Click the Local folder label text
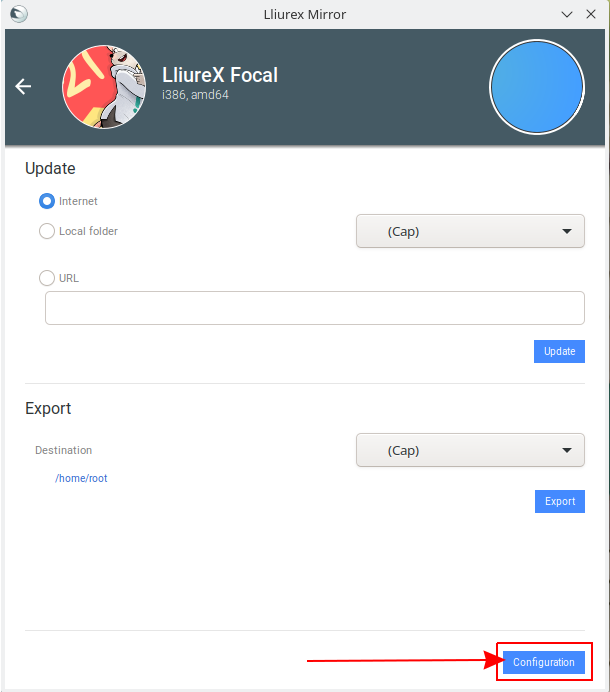This screenshot has width=610, height=692. tap(88, 231)
